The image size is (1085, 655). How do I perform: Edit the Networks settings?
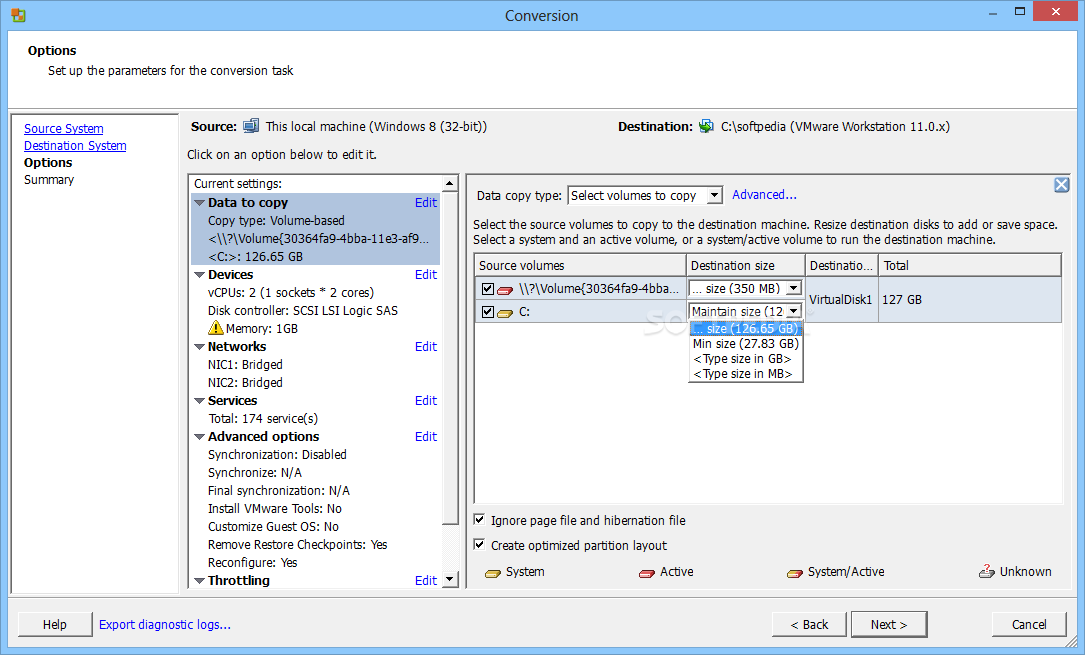point(426,347)
